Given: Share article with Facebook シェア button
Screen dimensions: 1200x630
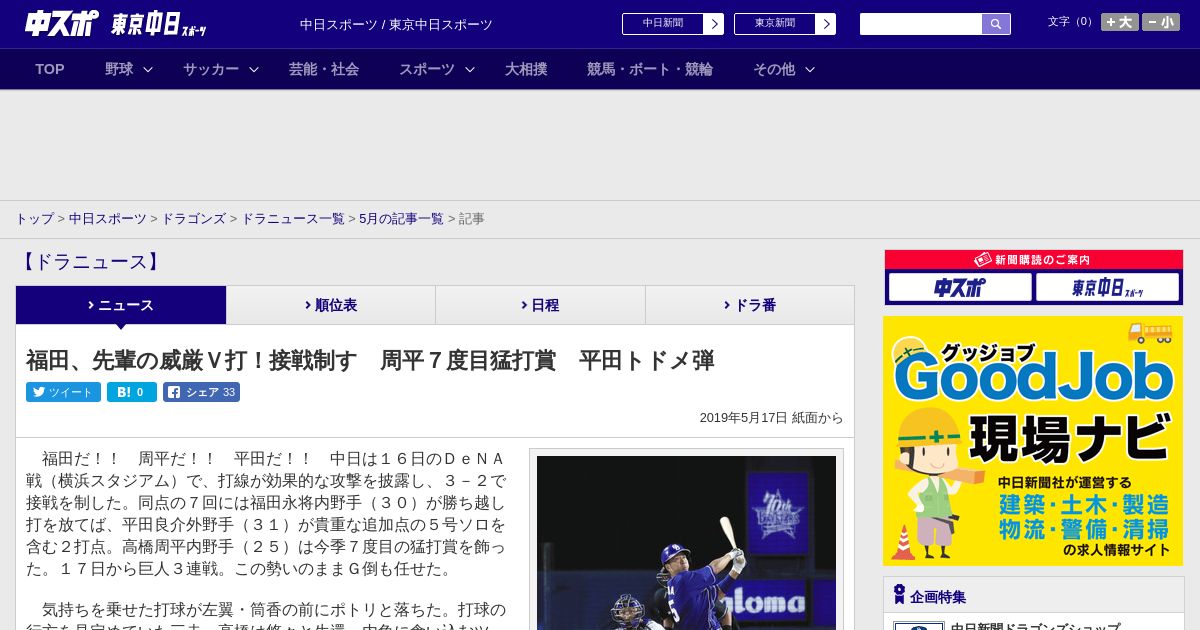Looking at the screenshot, I should (x=201, y=392).
